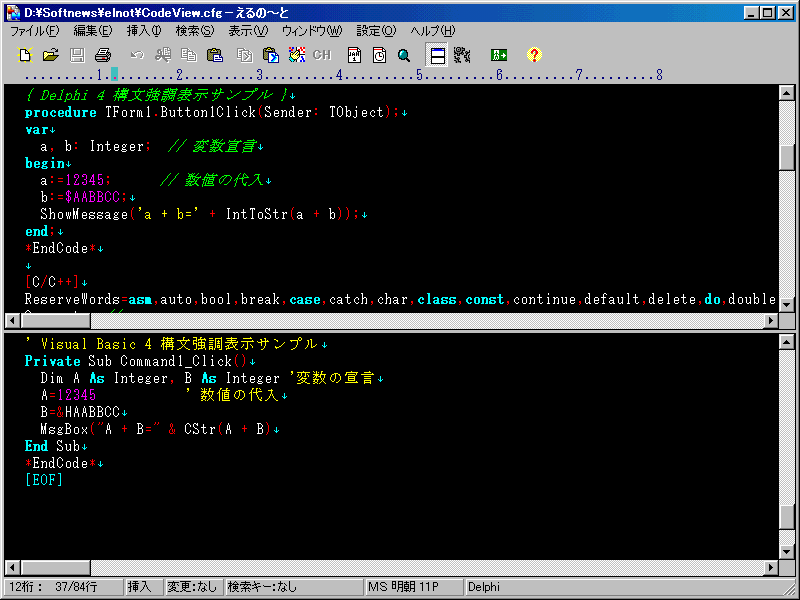Screen dimensions: 800x600
Task: Open a file with the folder icon
Action: [x=51, y=55]
